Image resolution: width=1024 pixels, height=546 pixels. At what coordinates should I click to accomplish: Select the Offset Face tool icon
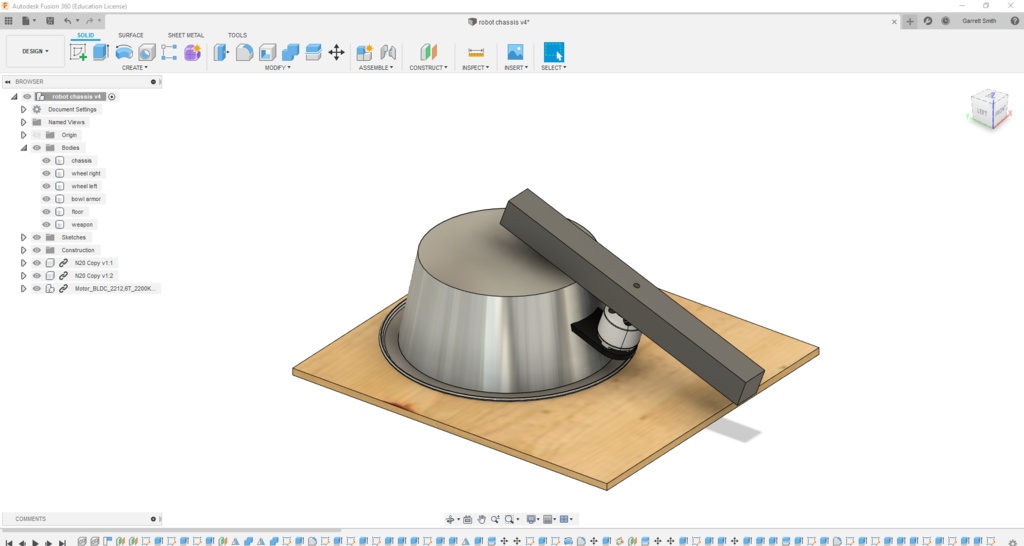tap(313, 52)
